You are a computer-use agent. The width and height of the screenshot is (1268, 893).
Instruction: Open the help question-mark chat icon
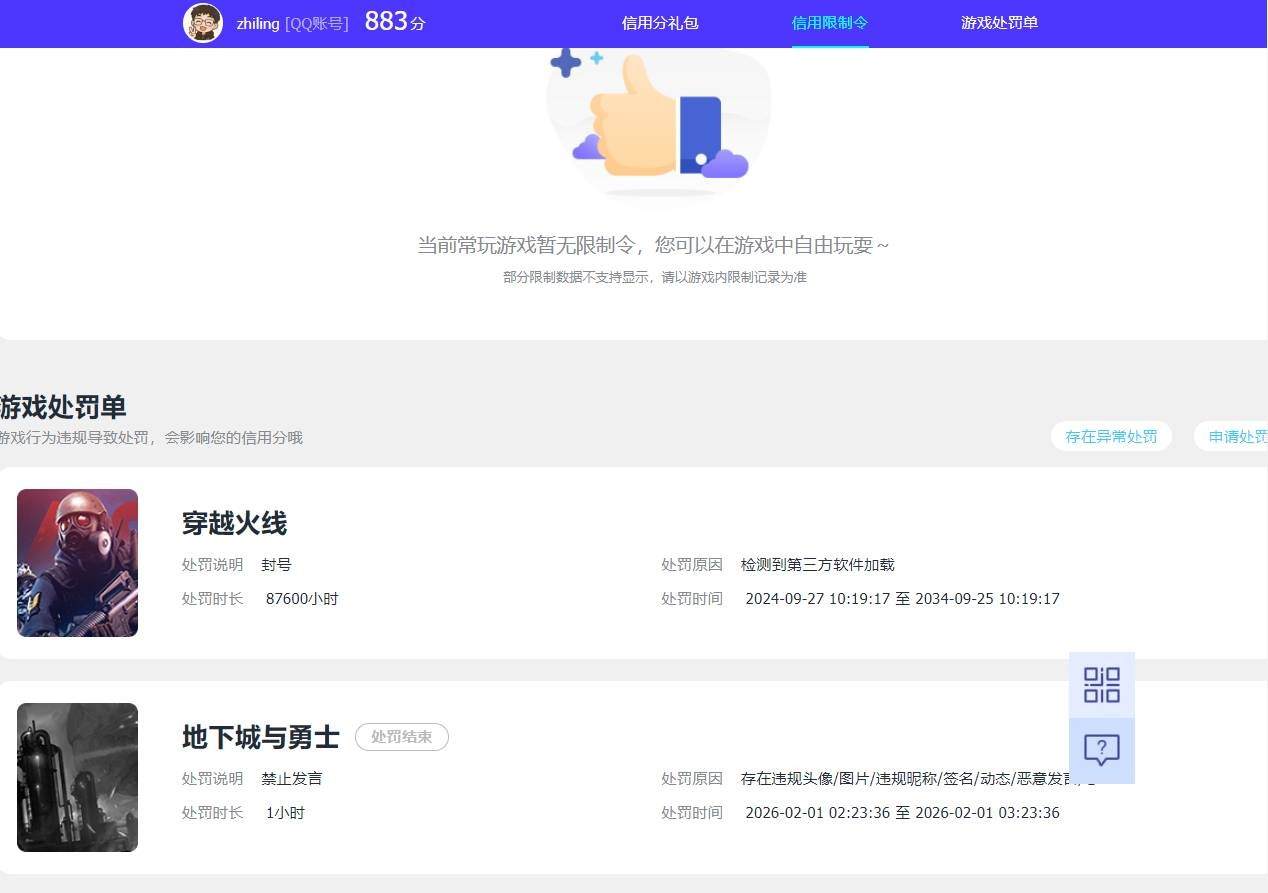click(x=1101, y=750)
